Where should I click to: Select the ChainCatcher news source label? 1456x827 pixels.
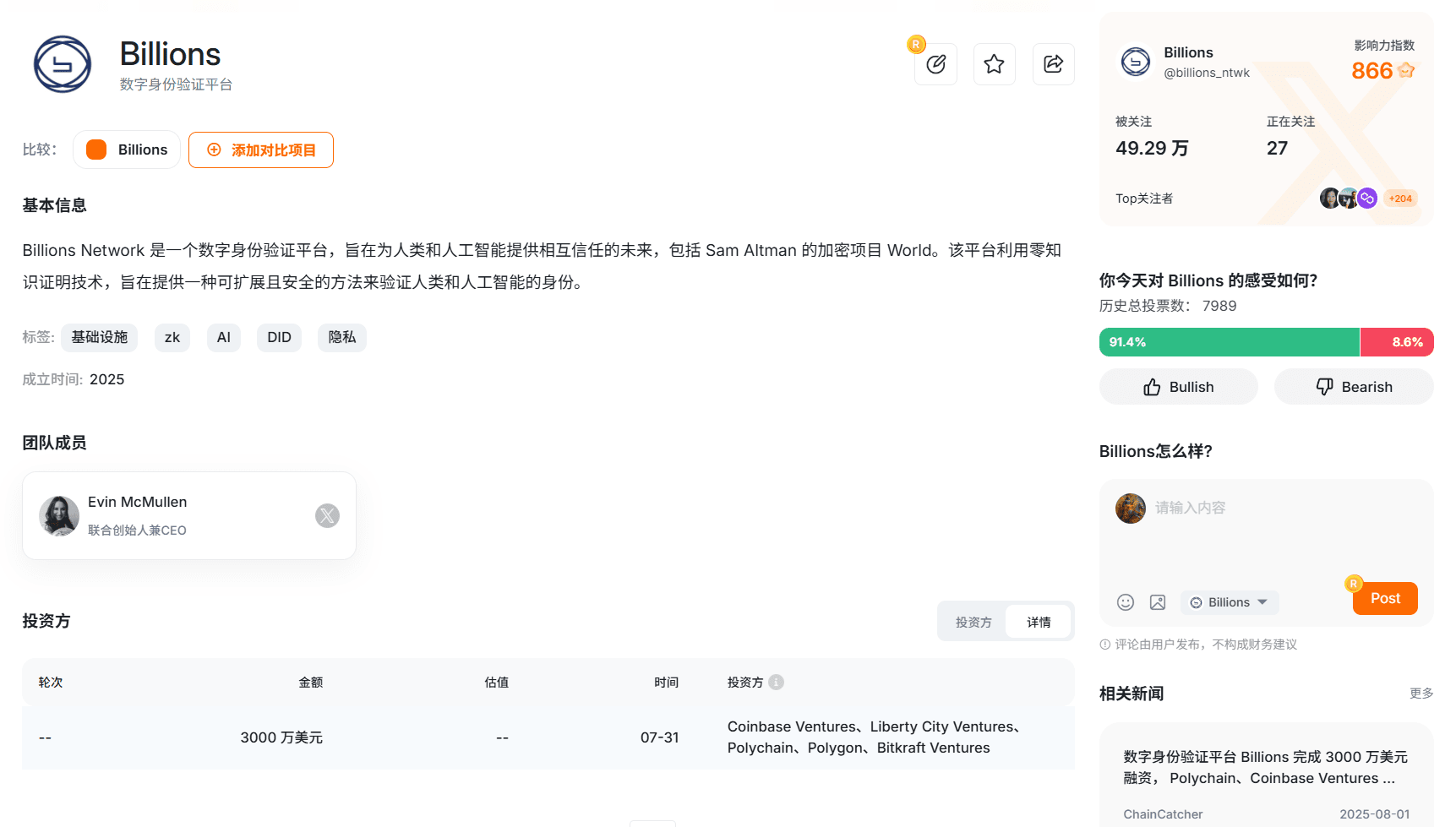click(1163, 814)
